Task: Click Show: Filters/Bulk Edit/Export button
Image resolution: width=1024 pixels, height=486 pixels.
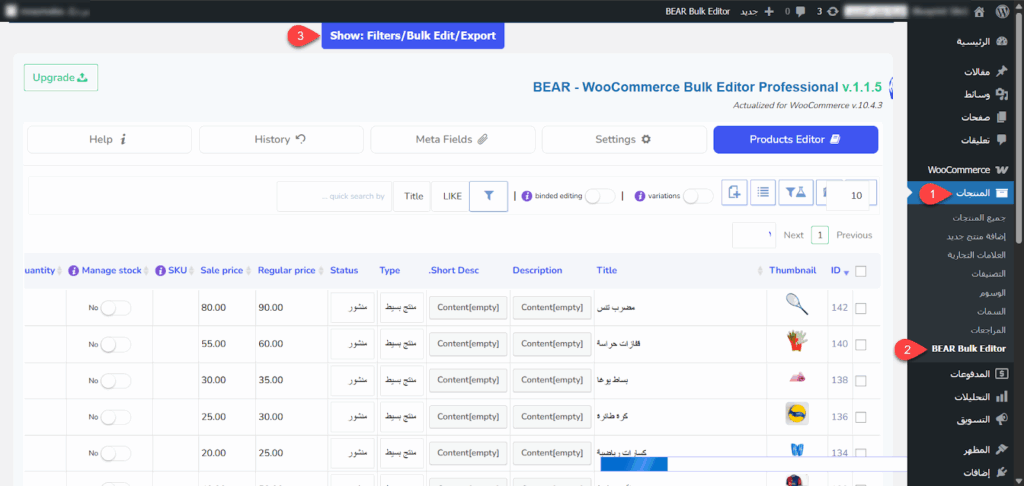Action: click(x=413, y=36)
